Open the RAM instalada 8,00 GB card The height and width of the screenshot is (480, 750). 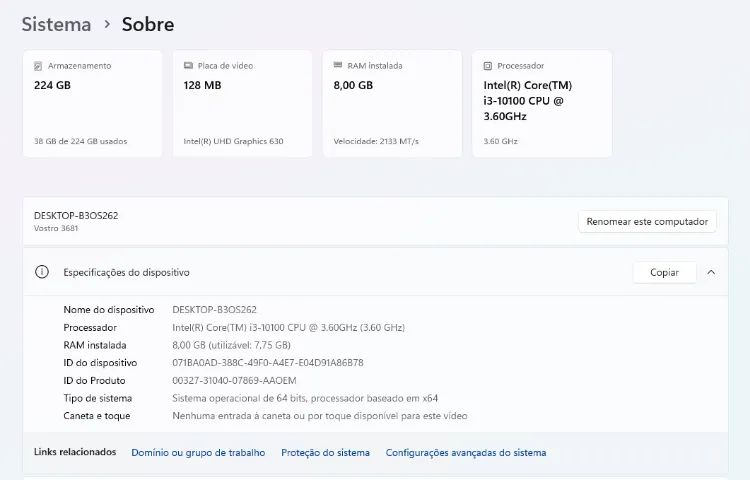point(392,103)
